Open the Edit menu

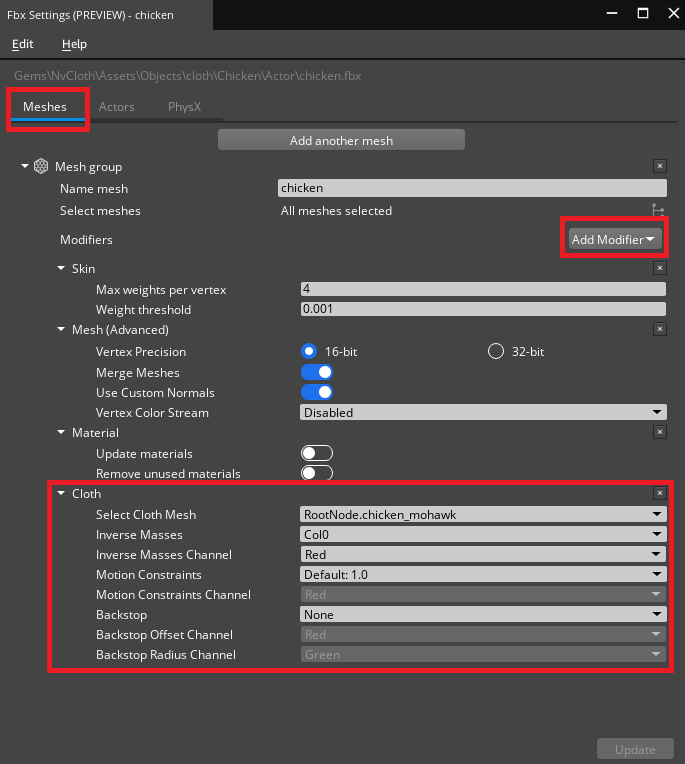tap(22, 44)
